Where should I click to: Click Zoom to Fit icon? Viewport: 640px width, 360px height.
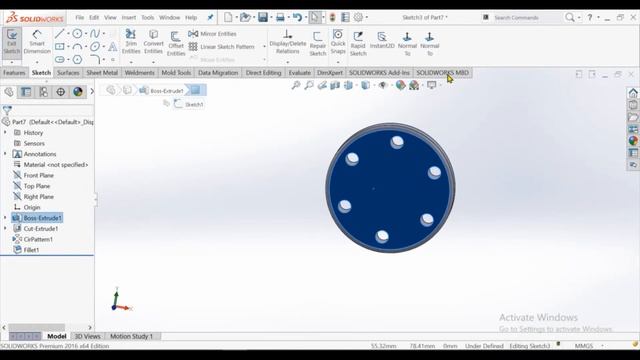(296, 85)
